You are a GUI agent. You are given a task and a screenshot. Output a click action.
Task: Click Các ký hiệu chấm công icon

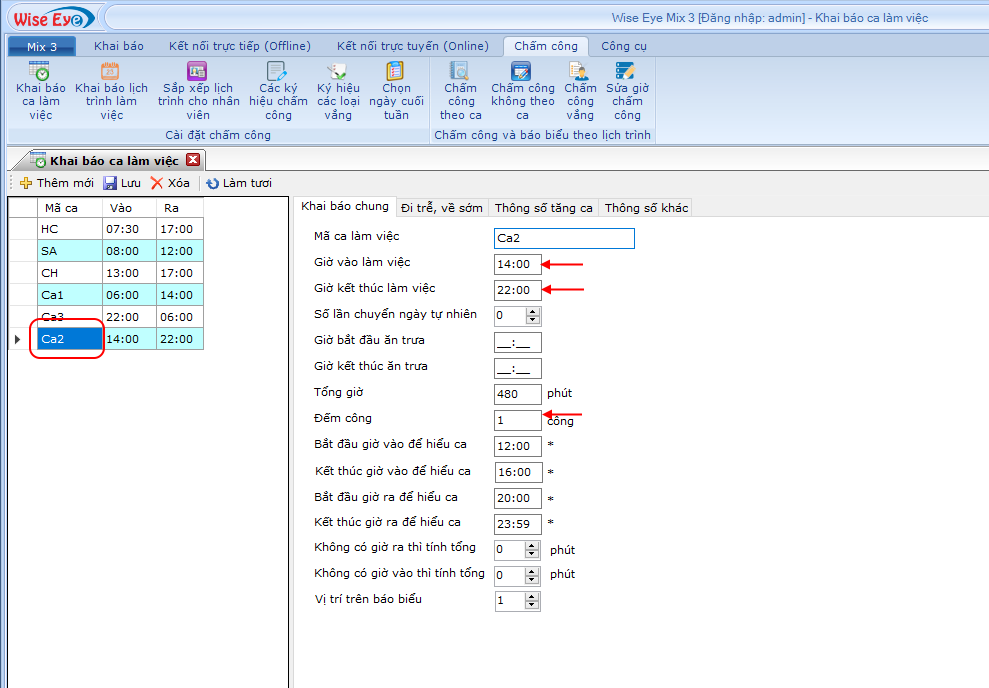coord(278,89)
